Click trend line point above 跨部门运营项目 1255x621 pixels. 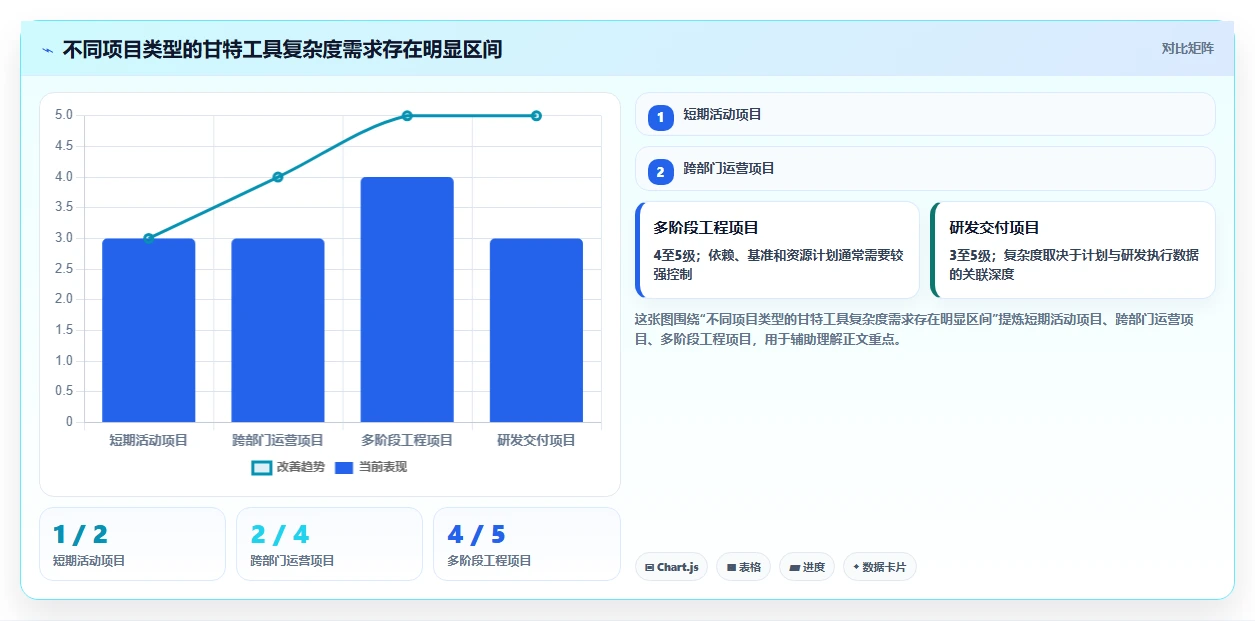click(278, 177)
